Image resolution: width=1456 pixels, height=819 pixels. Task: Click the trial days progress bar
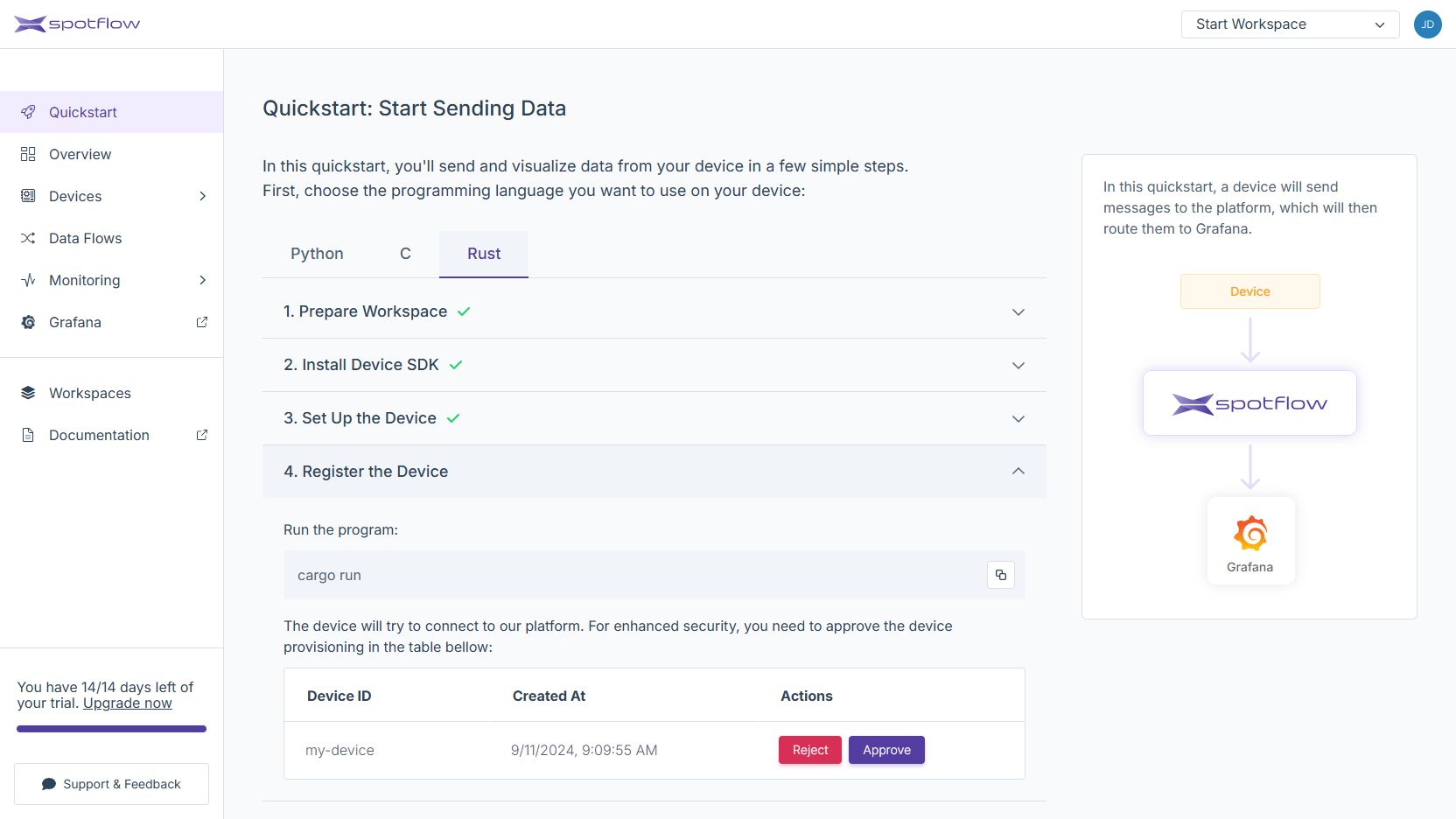(x=111, y=729)
